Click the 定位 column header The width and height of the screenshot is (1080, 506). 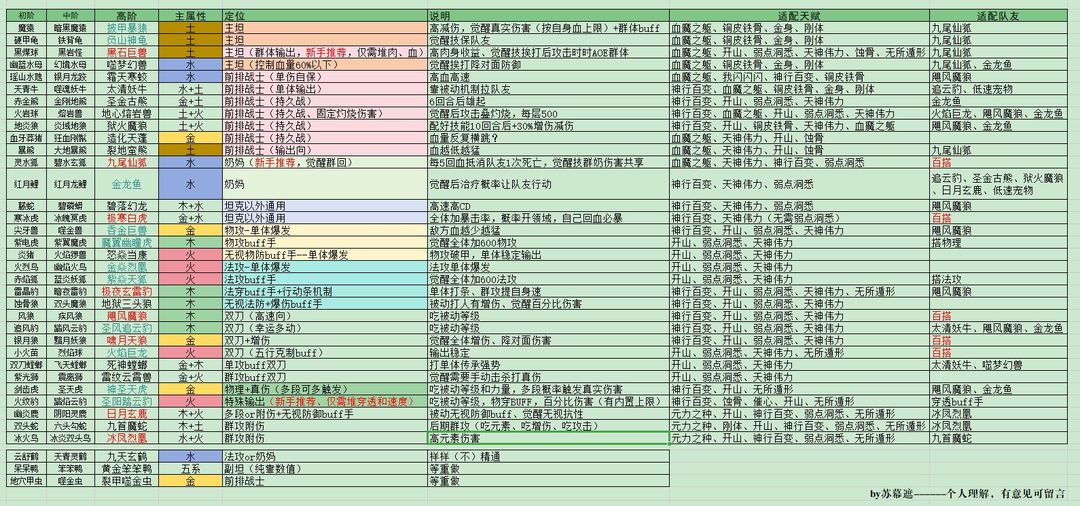click(324, 15)
